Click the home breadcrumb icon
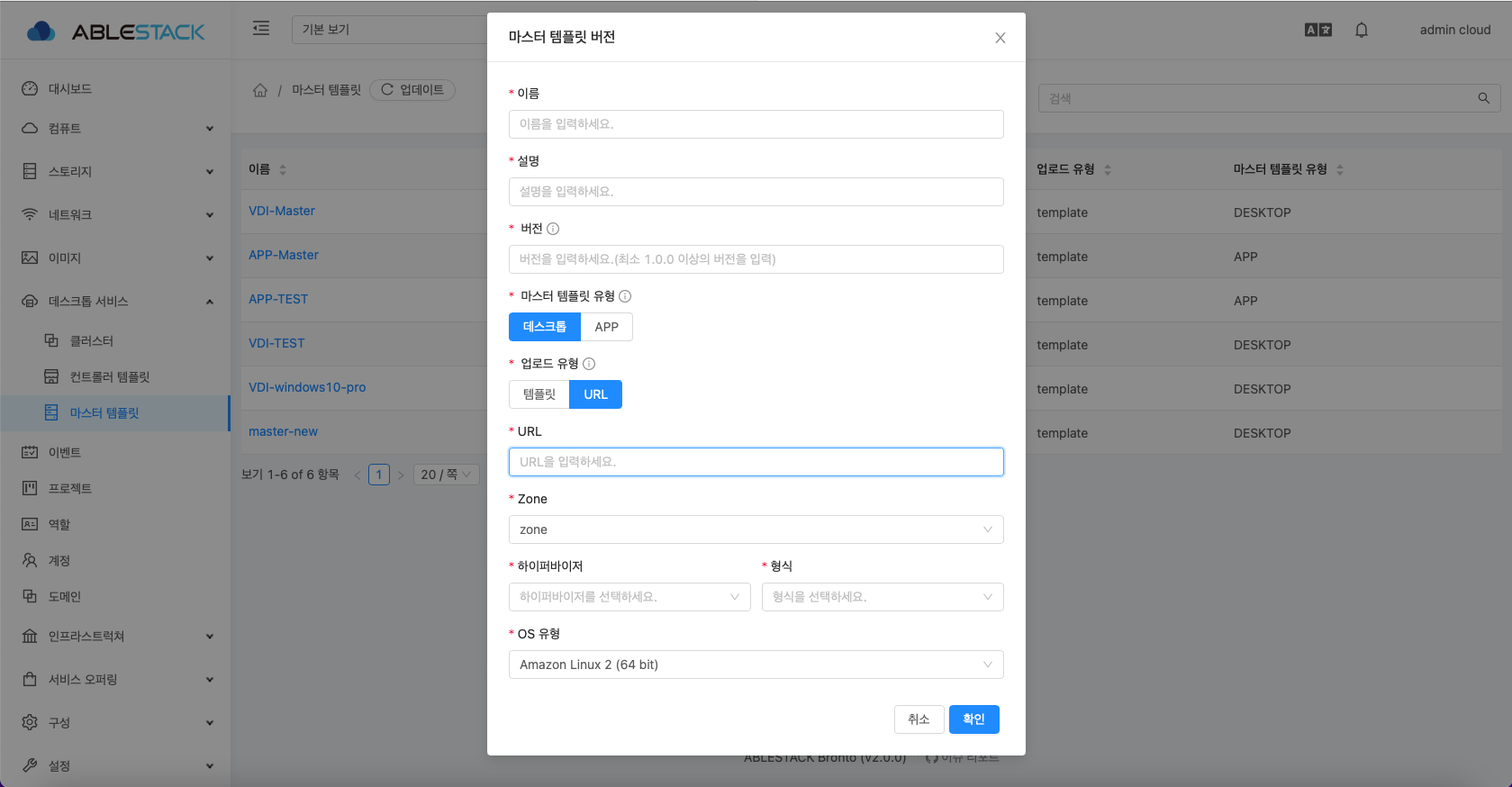 pyautogui.click(x=260, y=90)
